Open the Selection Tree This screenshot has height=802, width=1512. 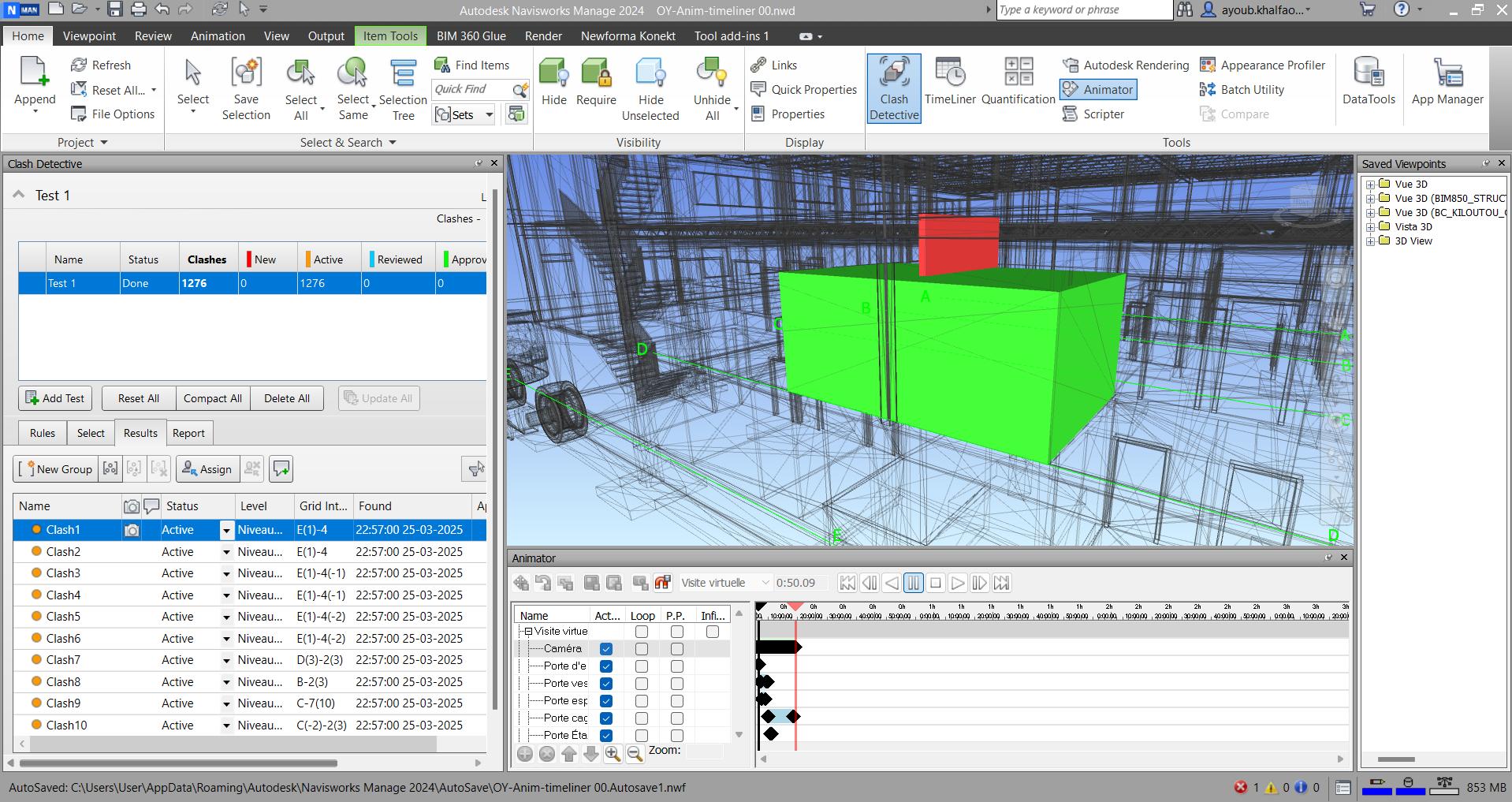(403, 89)
